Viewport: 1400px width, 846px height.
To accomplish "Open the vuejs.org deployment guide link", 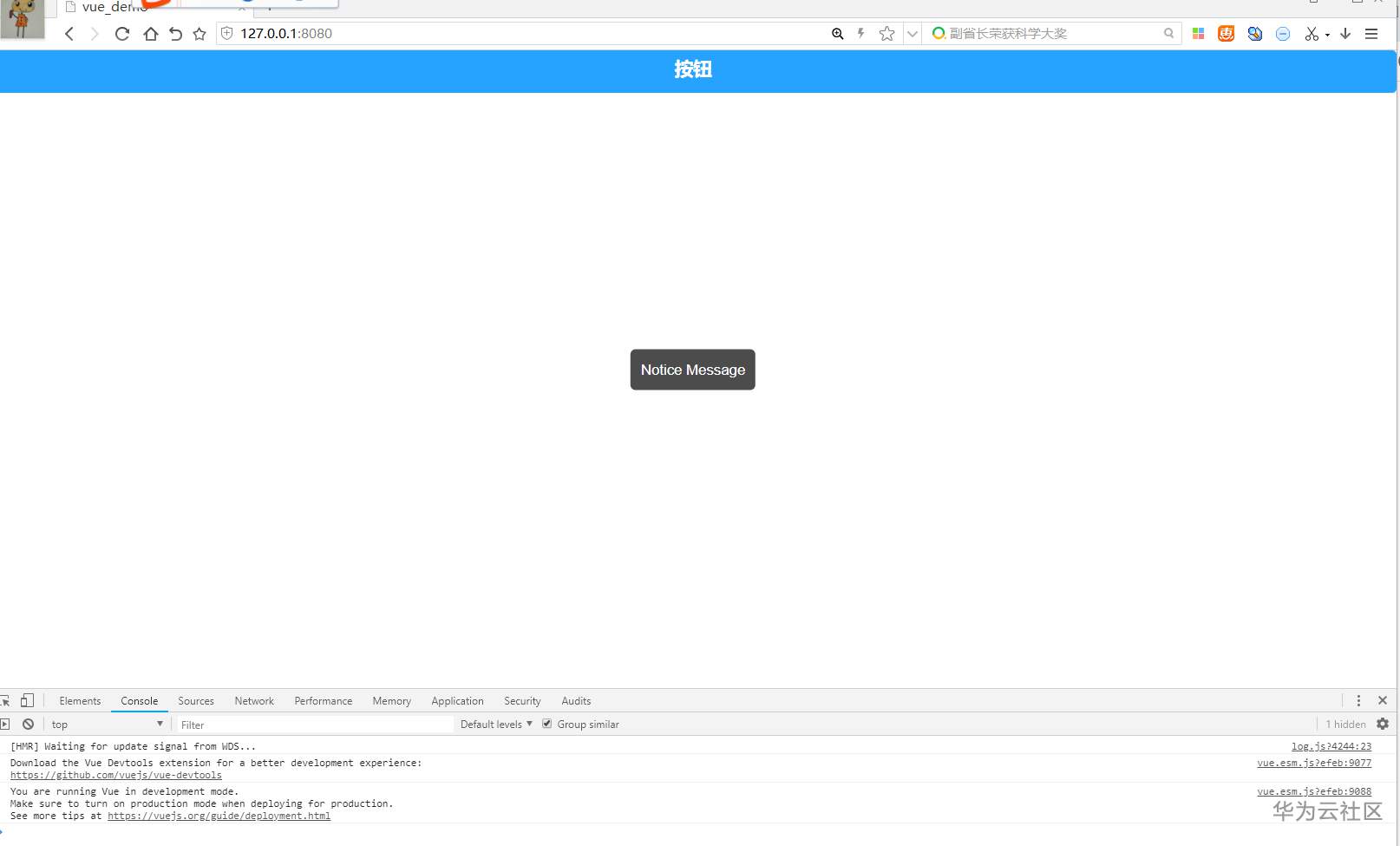I will [219, 816].
